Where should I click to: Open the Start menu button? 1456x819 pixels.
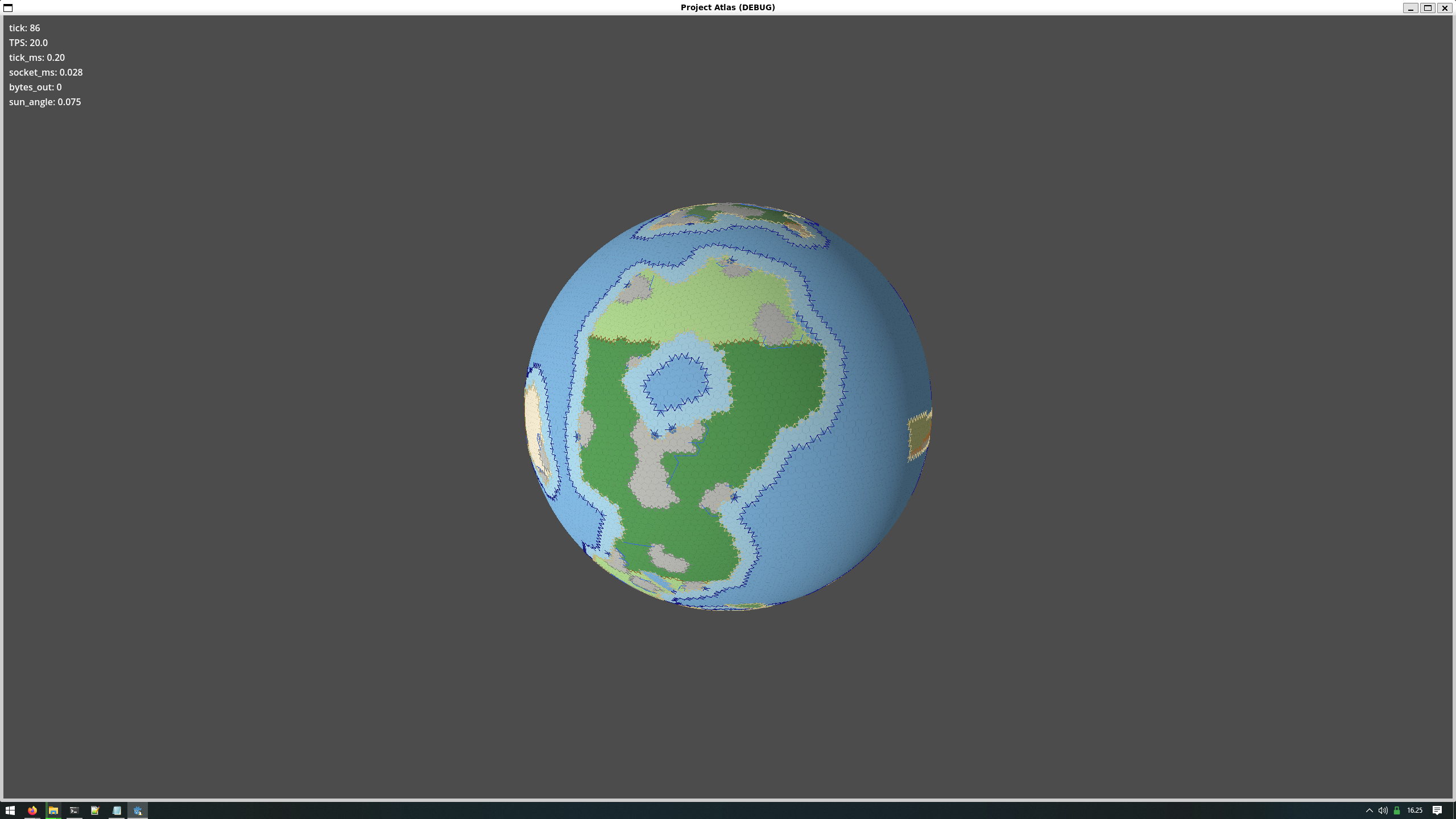(10, 810)
